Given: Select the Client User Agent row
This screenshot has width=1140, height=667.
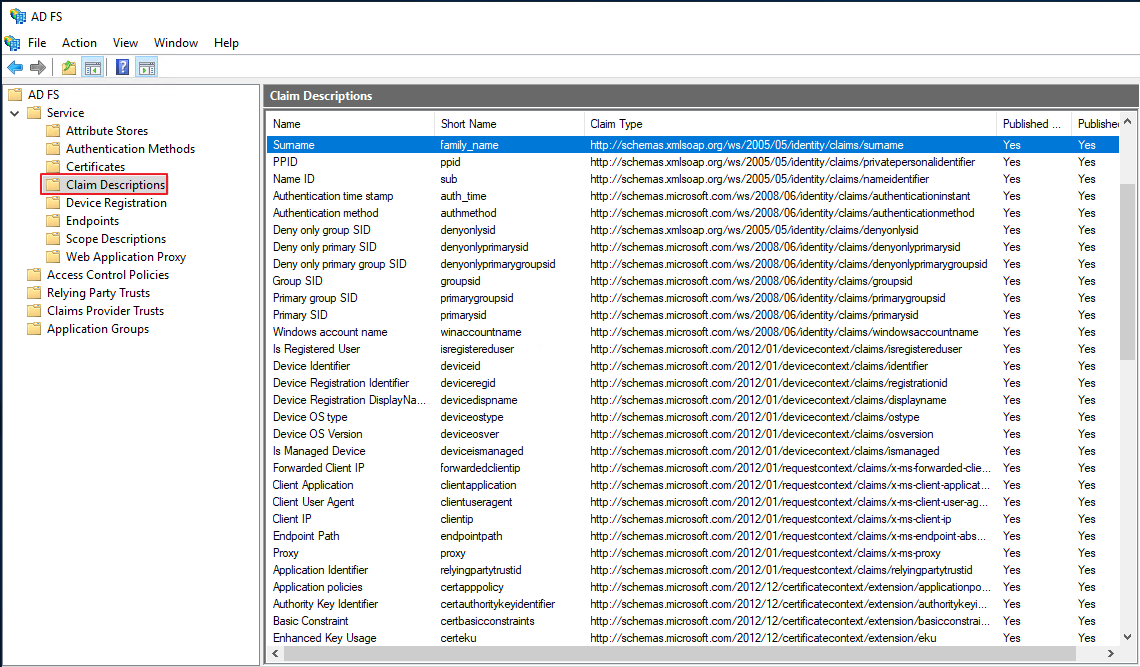Looking at the screenshot, I should tap(692, 502).
